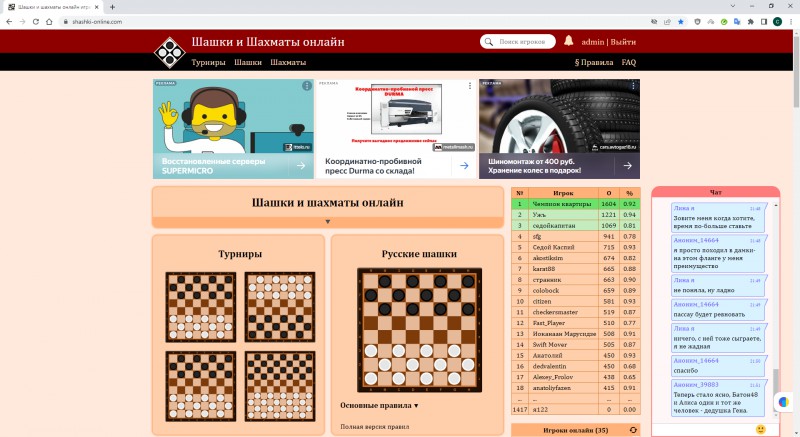Refresh the online players list
The image size is (800, 437).
click(x=633, y=430)
